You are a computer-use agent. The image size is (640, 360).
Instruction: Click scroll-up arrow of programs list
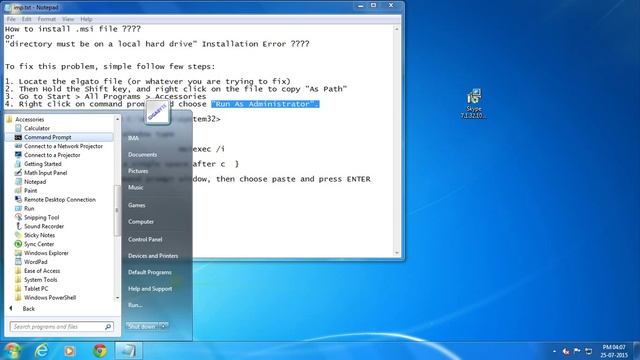tap(118, 119)
